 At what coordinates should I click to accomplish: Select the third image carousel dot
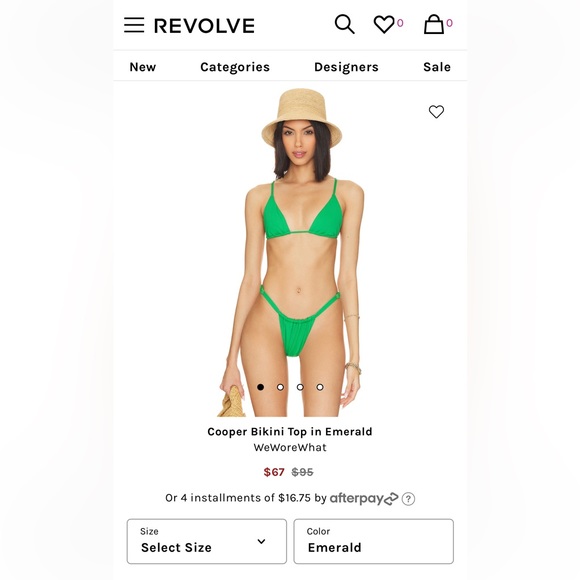tap(300, 387)
